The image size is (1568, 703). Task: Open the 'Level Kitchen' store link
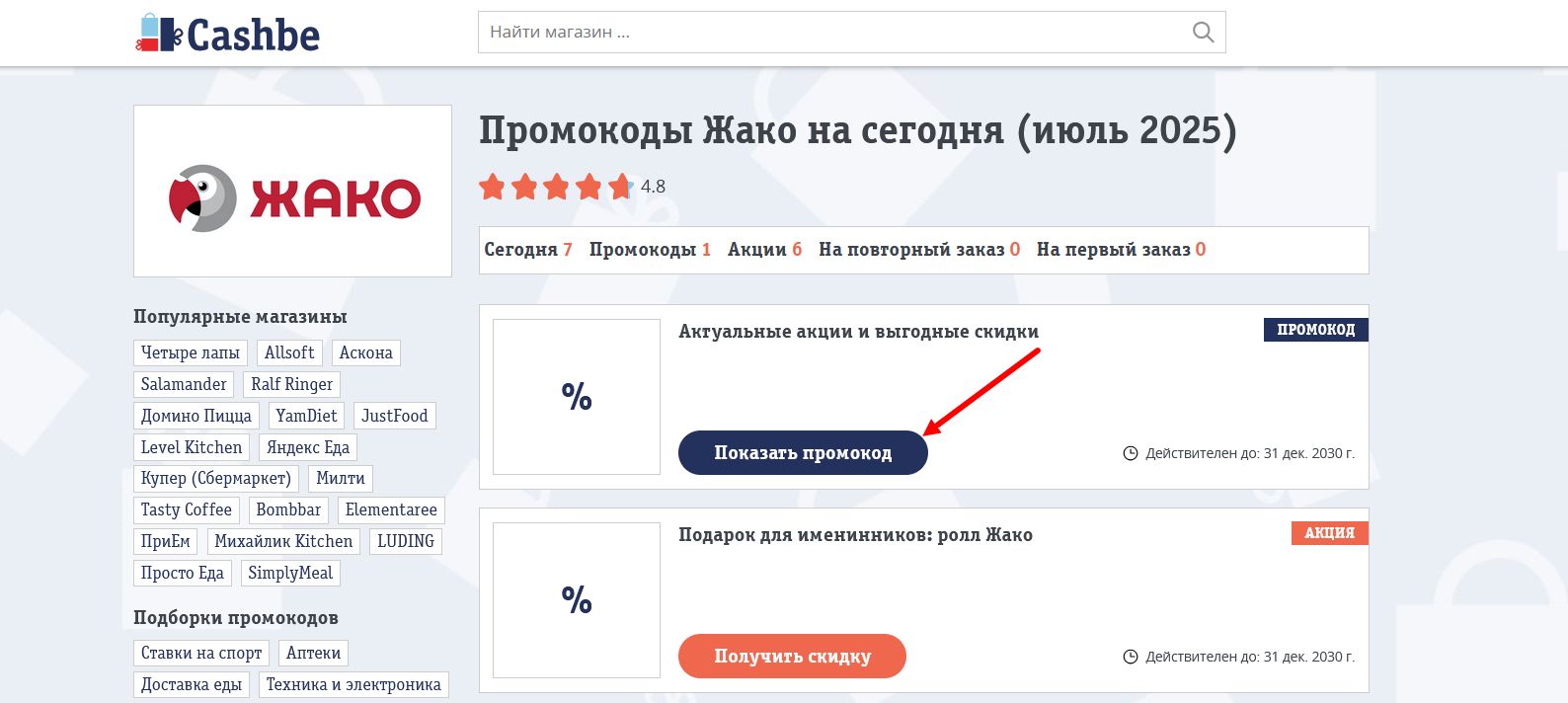point(192,447)
